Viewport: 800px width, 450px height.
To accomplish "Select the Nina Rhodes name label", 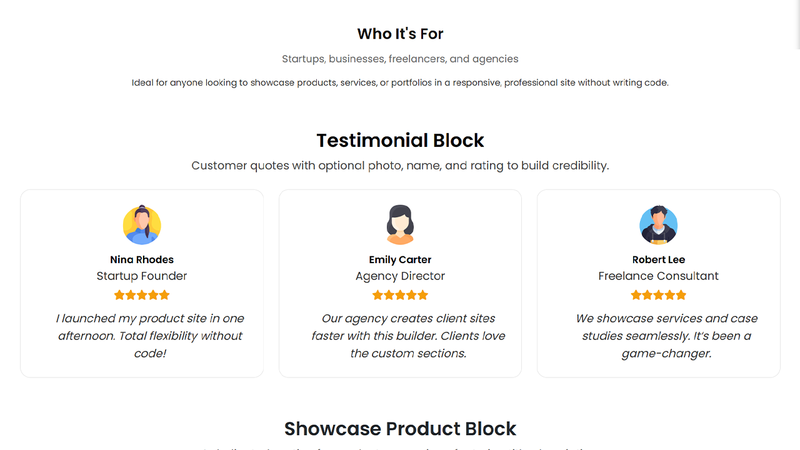I will tap(142, 260).
